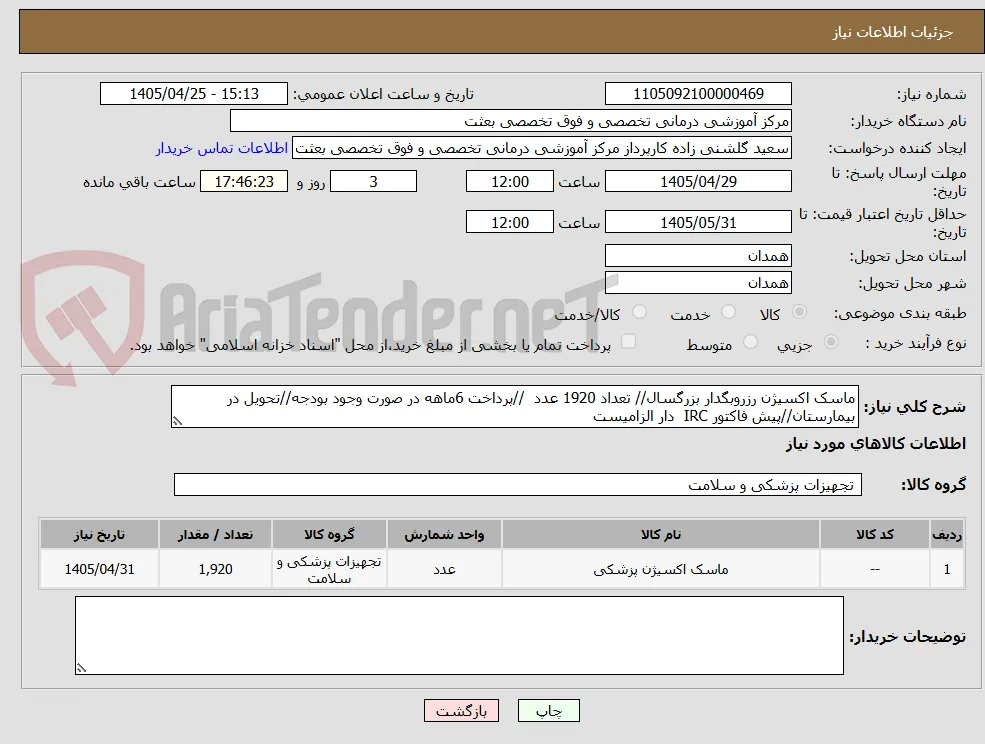This screenshot has width=985, height=744.
Task: Click the buyer notes textarea
Action: tap(459, 635)
